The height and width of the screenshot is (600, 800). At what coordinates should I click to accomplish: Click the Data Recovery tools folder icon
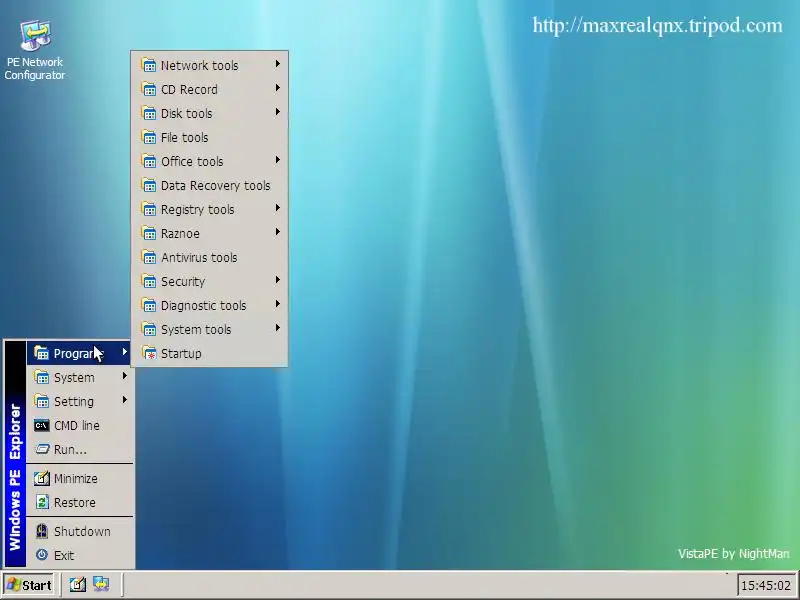click(148, 185)
